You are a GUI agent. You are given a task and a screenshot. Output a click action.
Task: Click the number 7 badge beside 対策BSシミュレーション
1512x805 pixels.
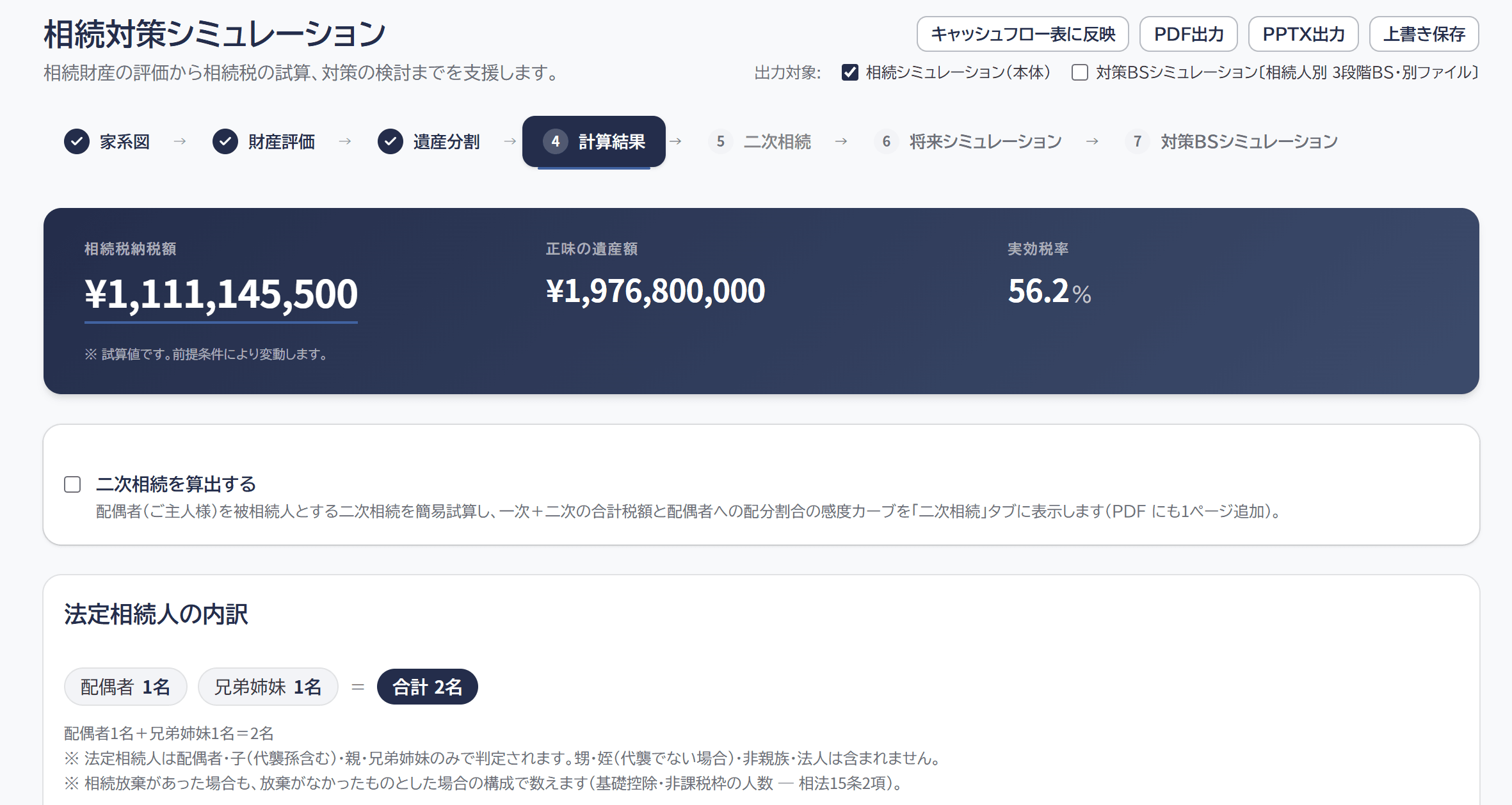click(x=1138, y=141)
